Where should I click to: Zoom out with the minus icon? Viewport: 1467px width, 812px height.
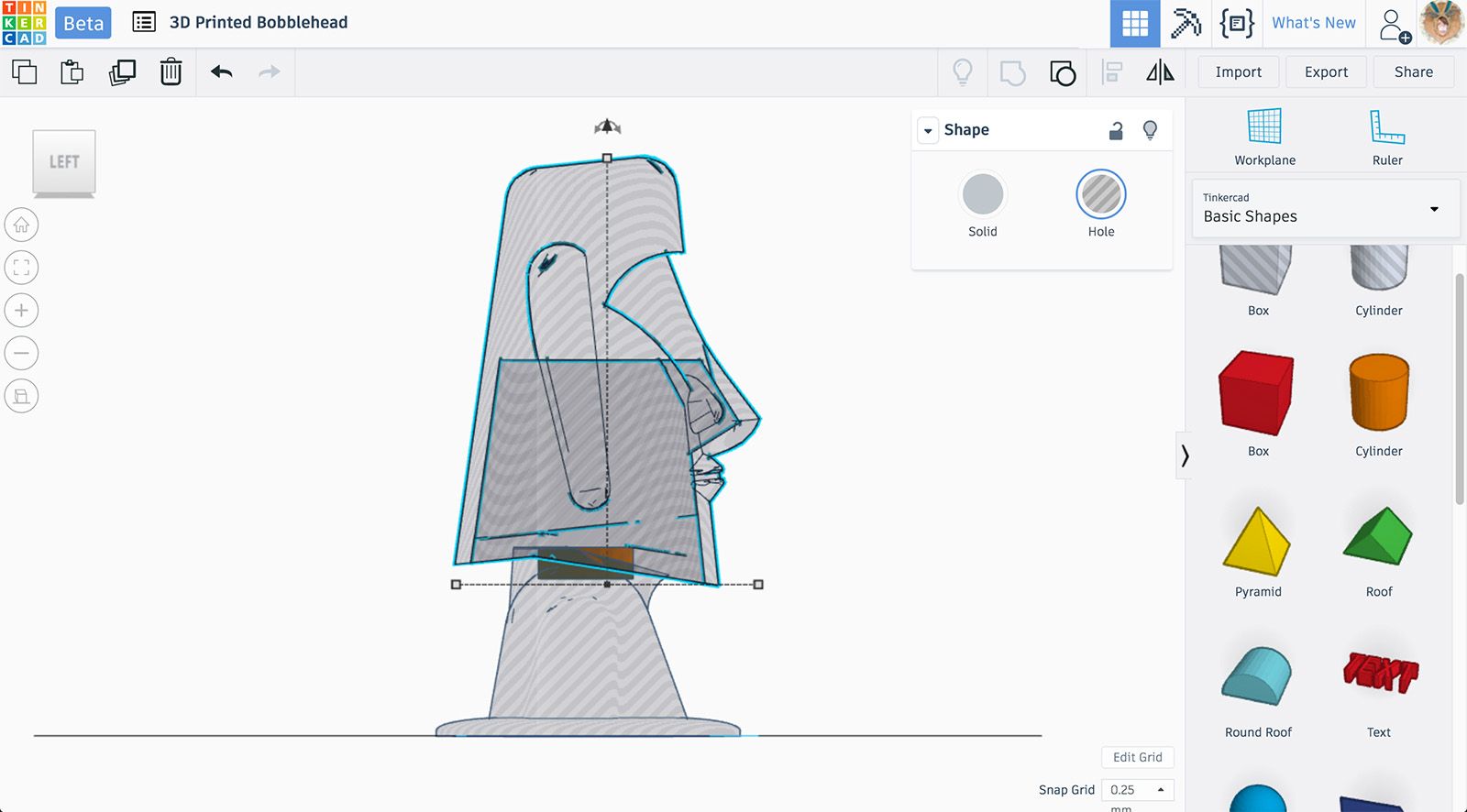pos(21,353)
